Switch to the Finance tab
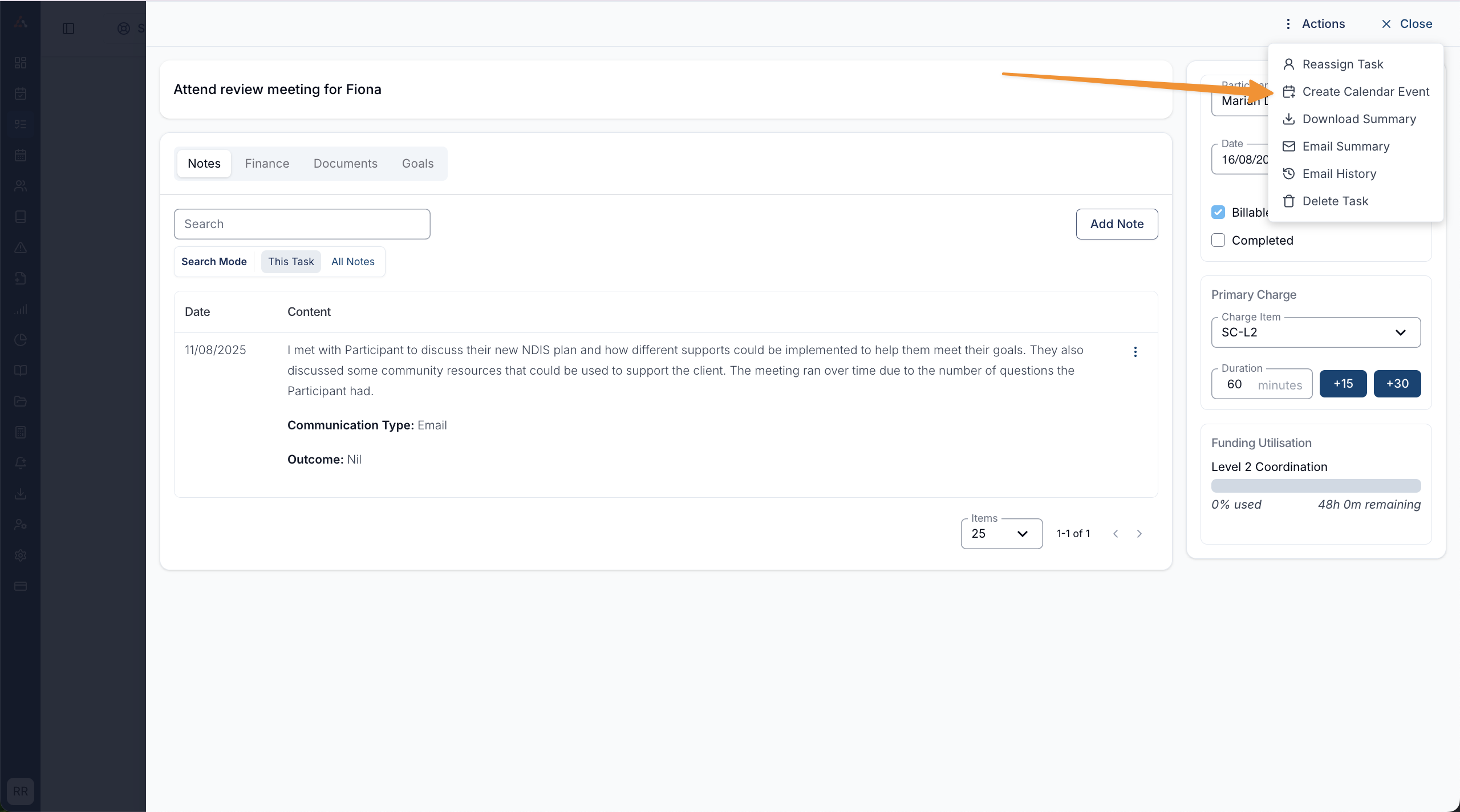 267,164
